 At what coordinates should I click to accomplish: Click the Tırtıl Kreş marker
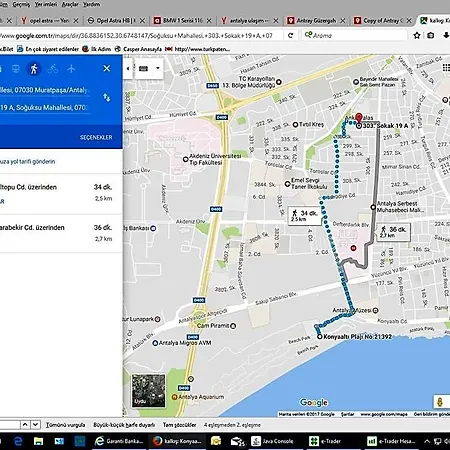[295, 125]
